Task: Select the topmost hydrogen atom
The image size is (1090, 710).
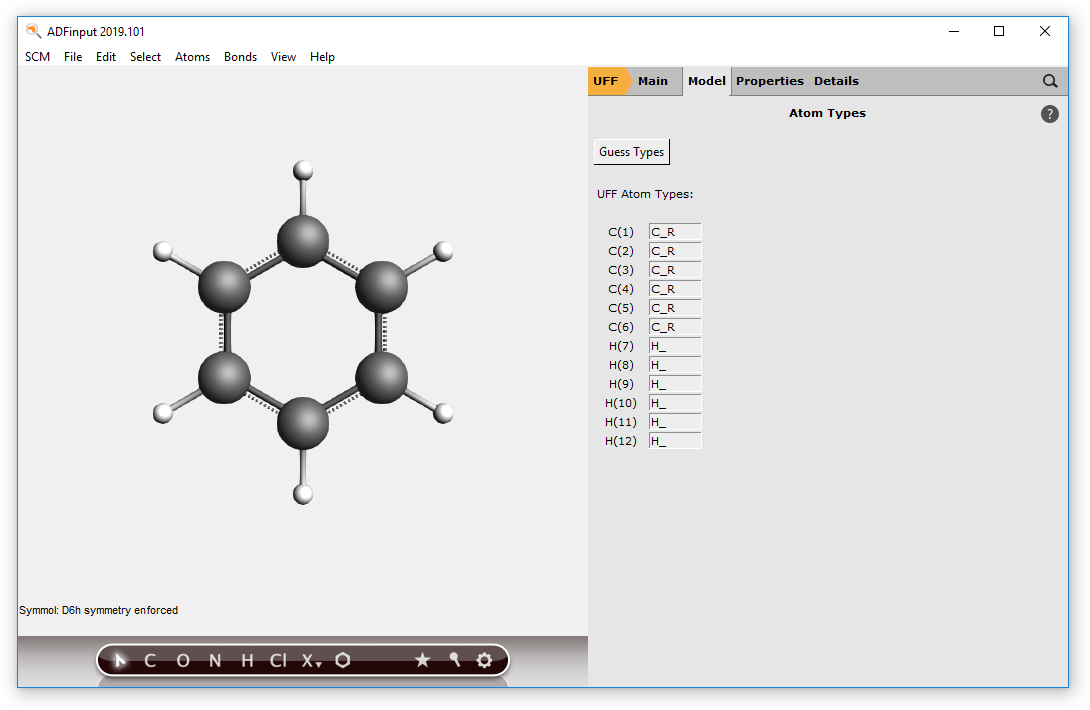Action: point(303,170)
